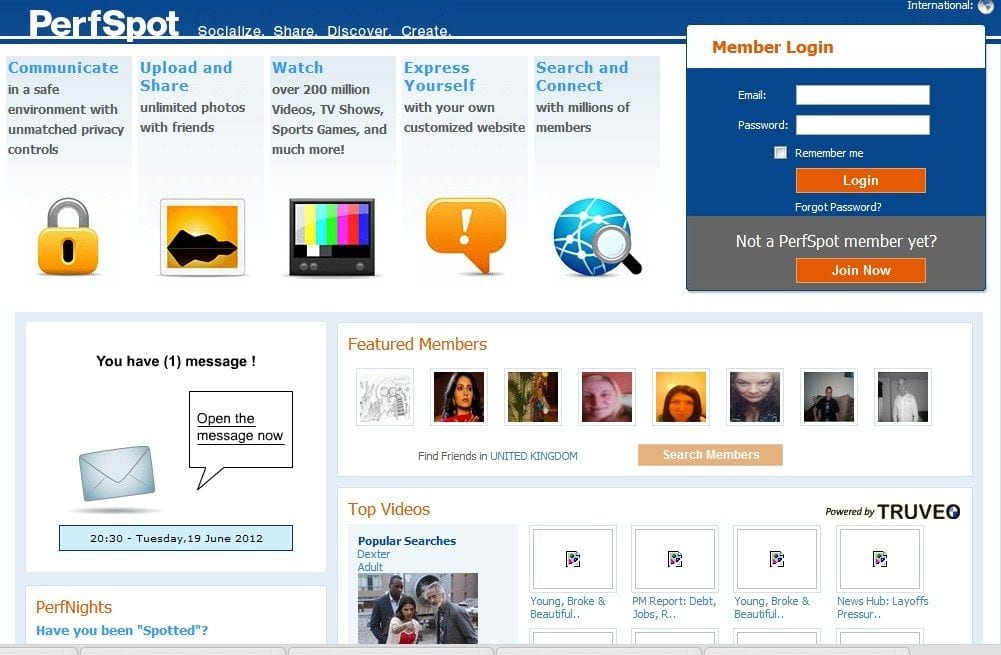This screenshot has width=1001, height=655.
Task: Click the PerfSpot logo
Action: coord(104,24)
